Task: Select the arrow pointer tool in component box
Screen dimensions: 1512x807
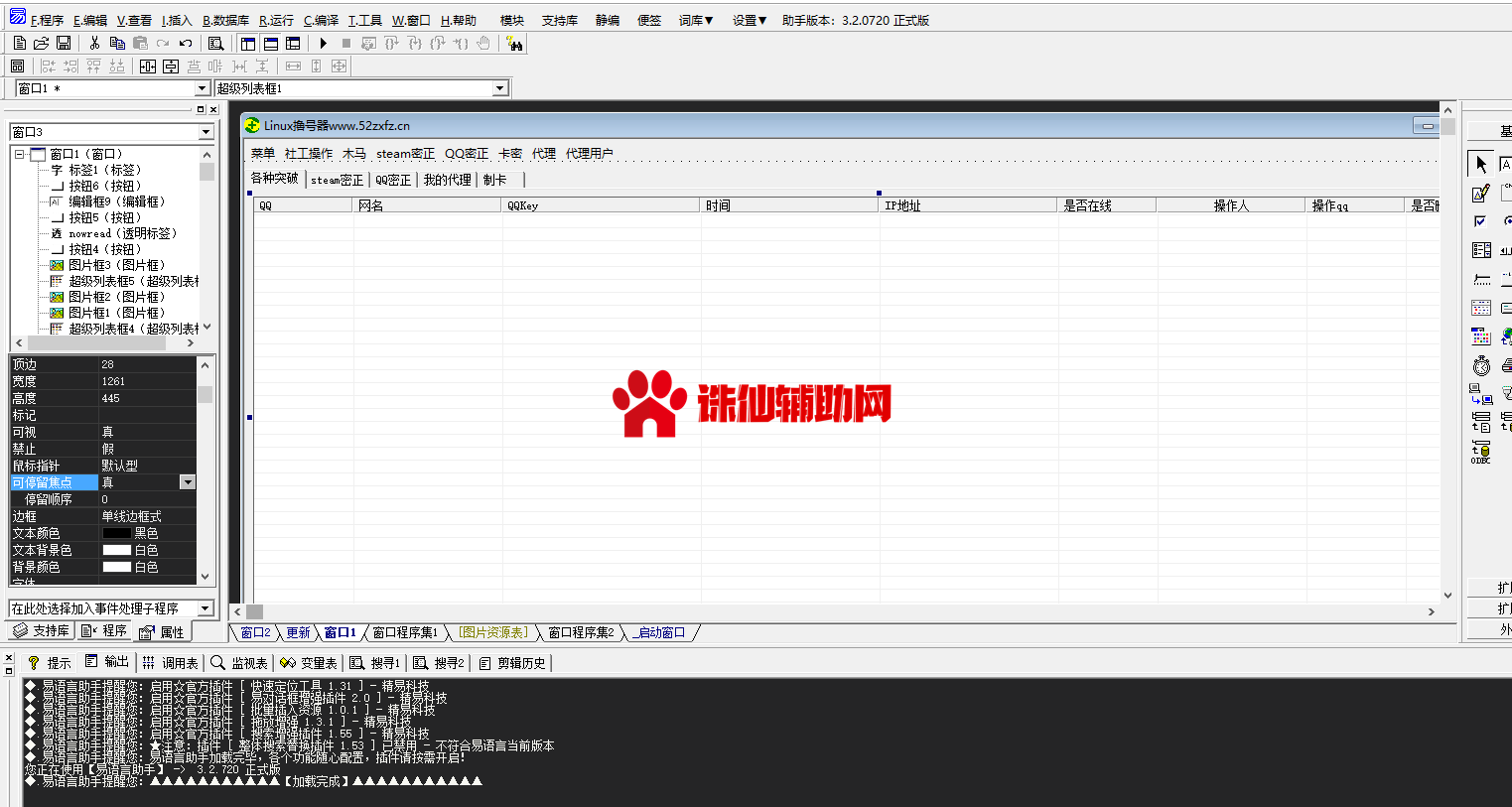Action: pyautogui.click(x=1480, y=164)
